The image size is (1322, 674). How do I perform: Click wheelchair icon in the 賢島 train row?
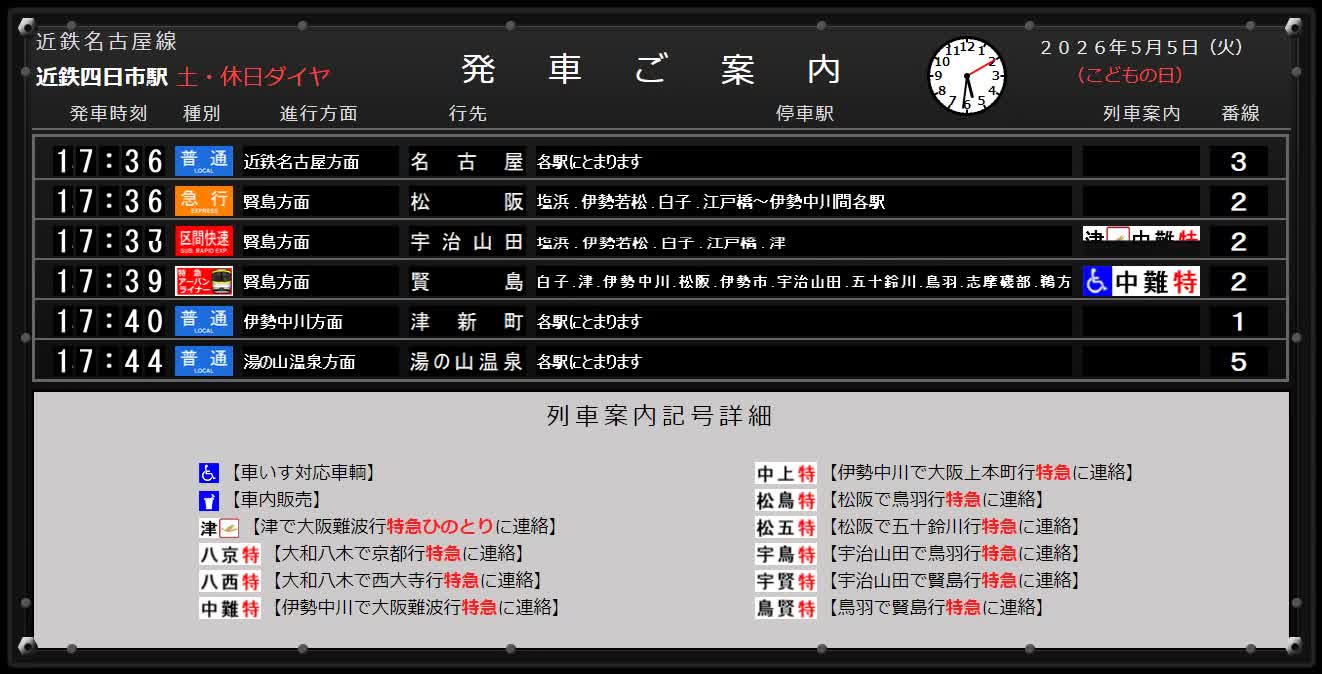1097,281
